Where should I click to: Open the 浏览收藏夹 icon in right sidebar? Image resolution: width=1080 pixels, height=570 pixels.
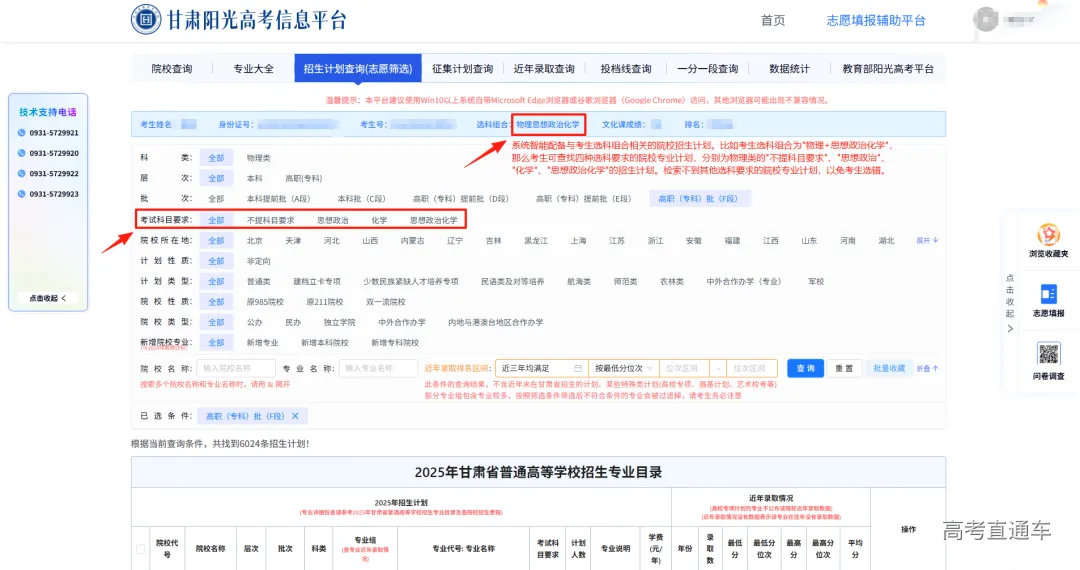click(1048, 234)
